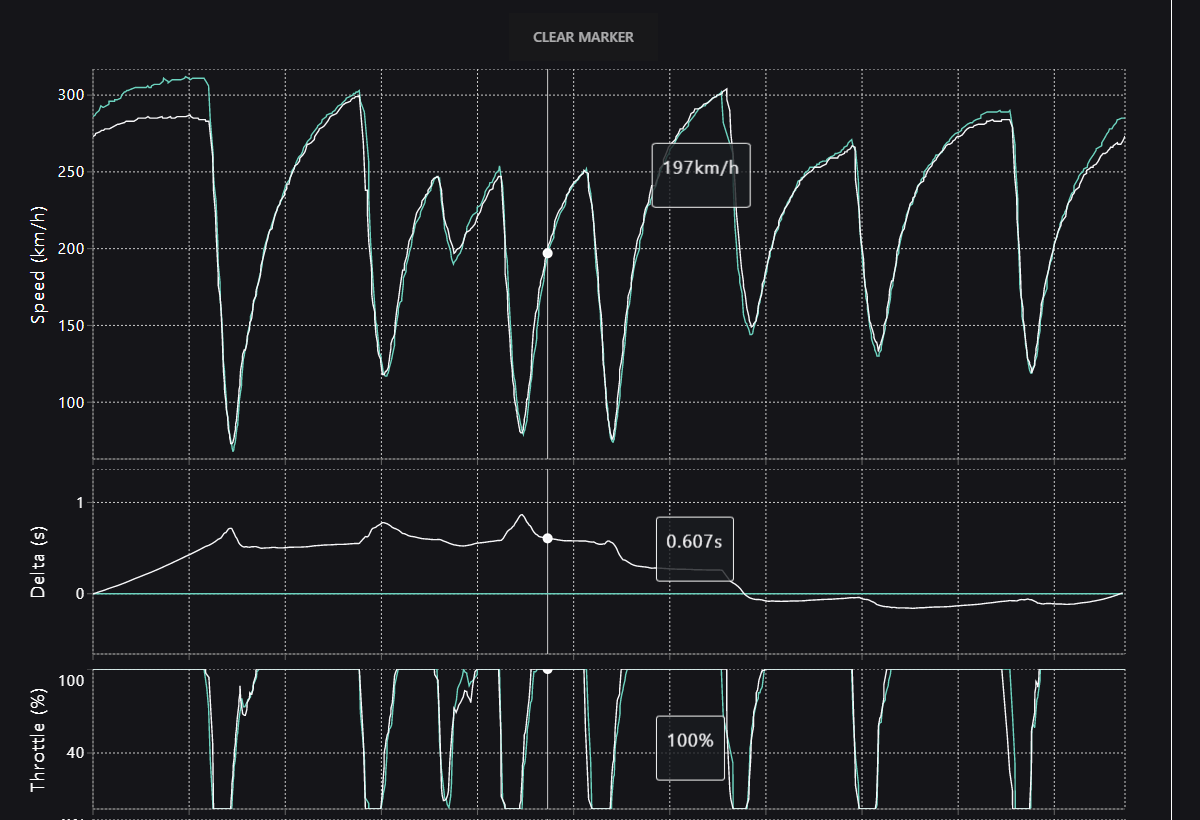
Task: Click the vertical divider right of the charts
Action: (x=1171, y=410)
